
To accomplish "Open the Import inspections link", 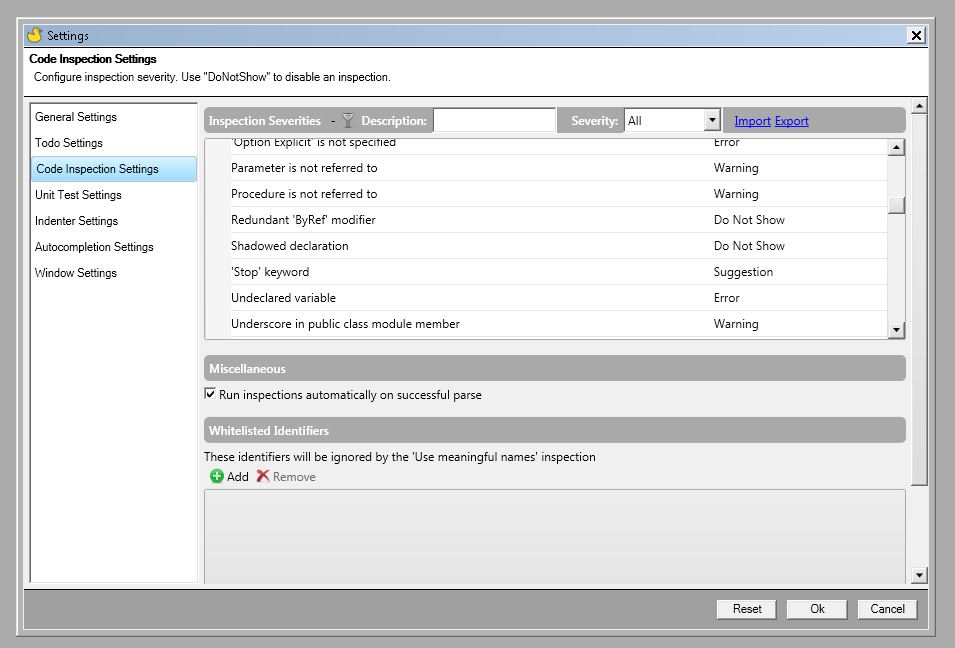I will tap(751, 120).
